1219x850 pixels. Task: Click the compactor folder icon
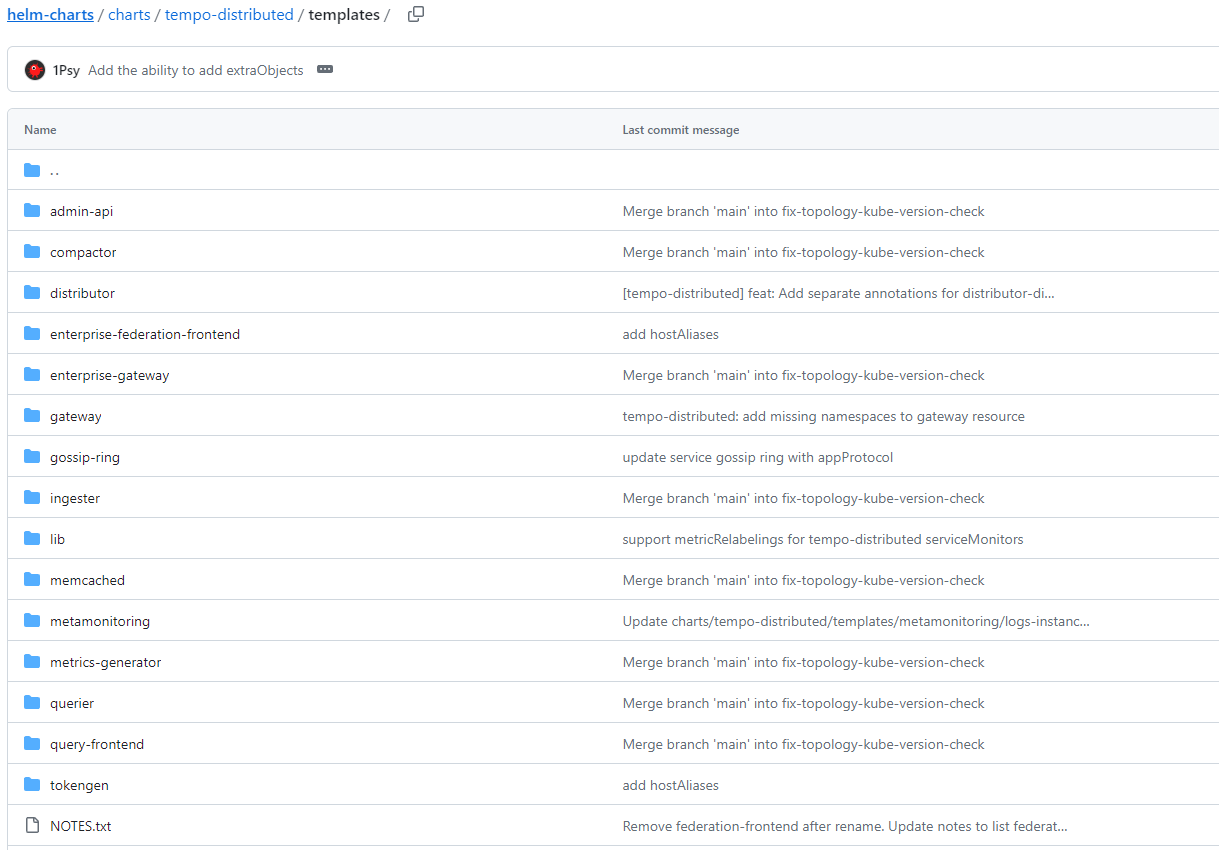coord(32,252)
